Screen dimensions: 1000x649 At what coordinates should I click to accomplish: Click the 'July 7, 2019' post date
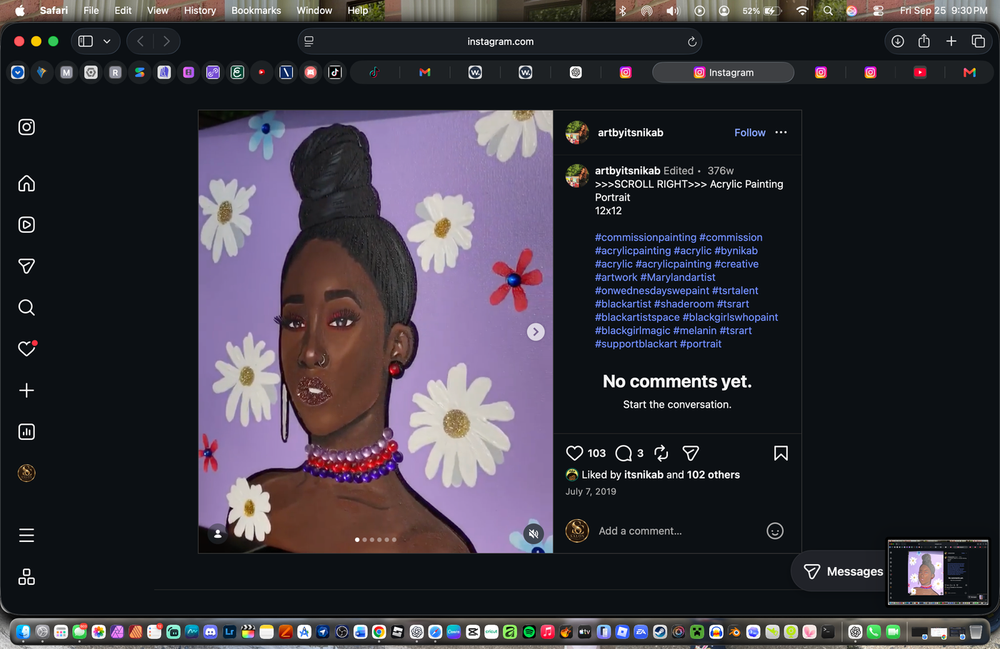[591, 492]
